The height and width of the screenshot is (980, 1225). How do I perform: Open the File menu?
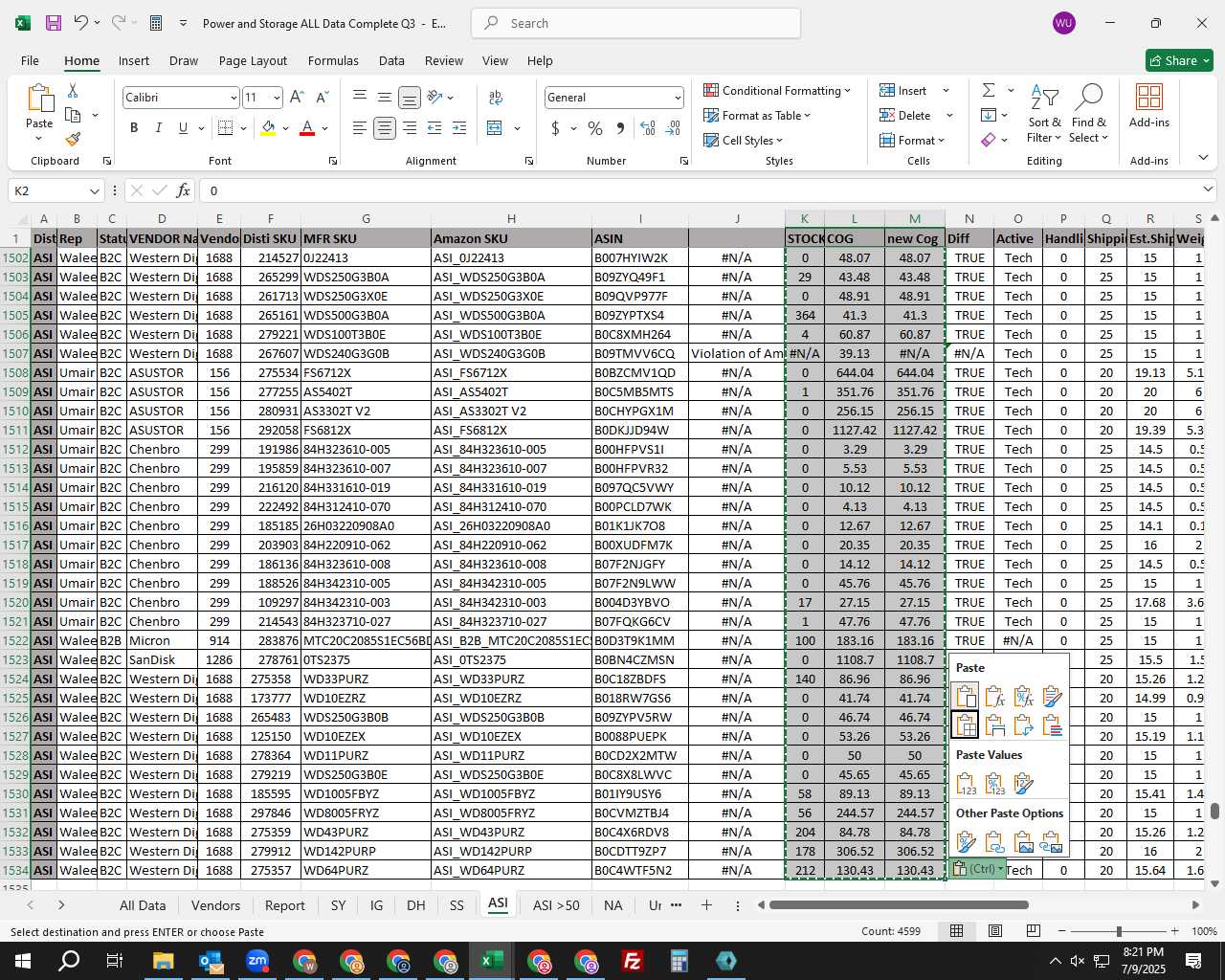point(30,60)
